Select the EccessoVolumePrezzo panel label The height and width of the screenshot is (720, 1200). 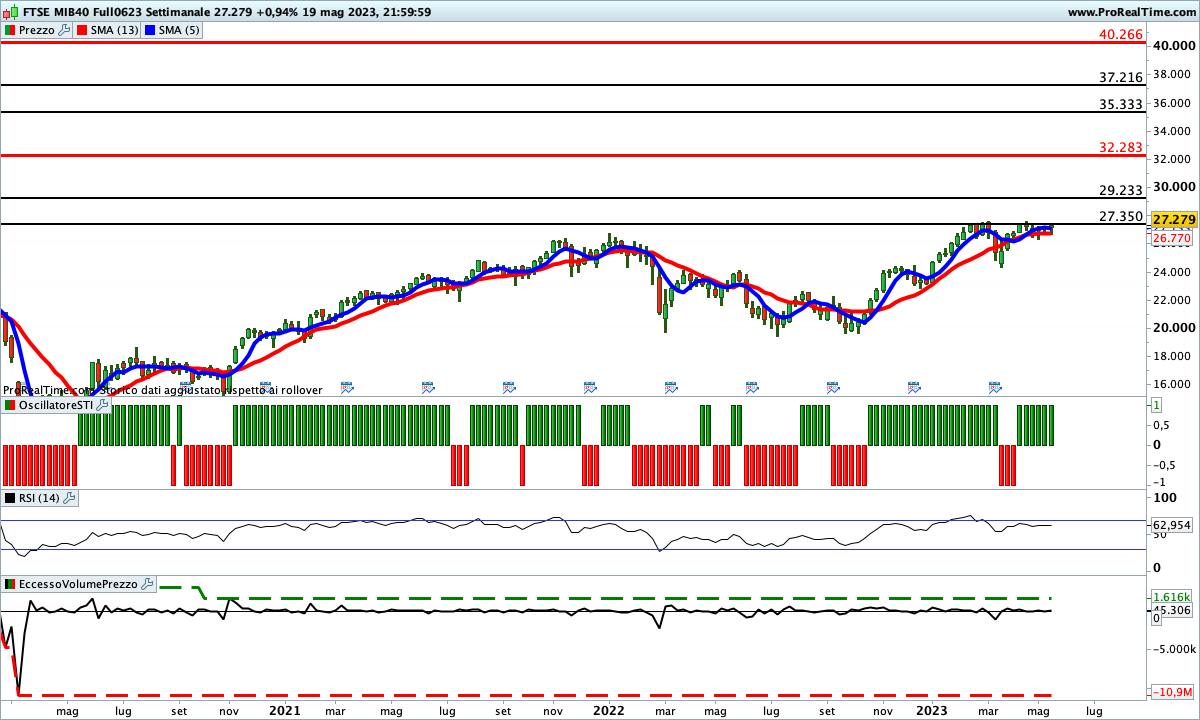click(79, 584)
